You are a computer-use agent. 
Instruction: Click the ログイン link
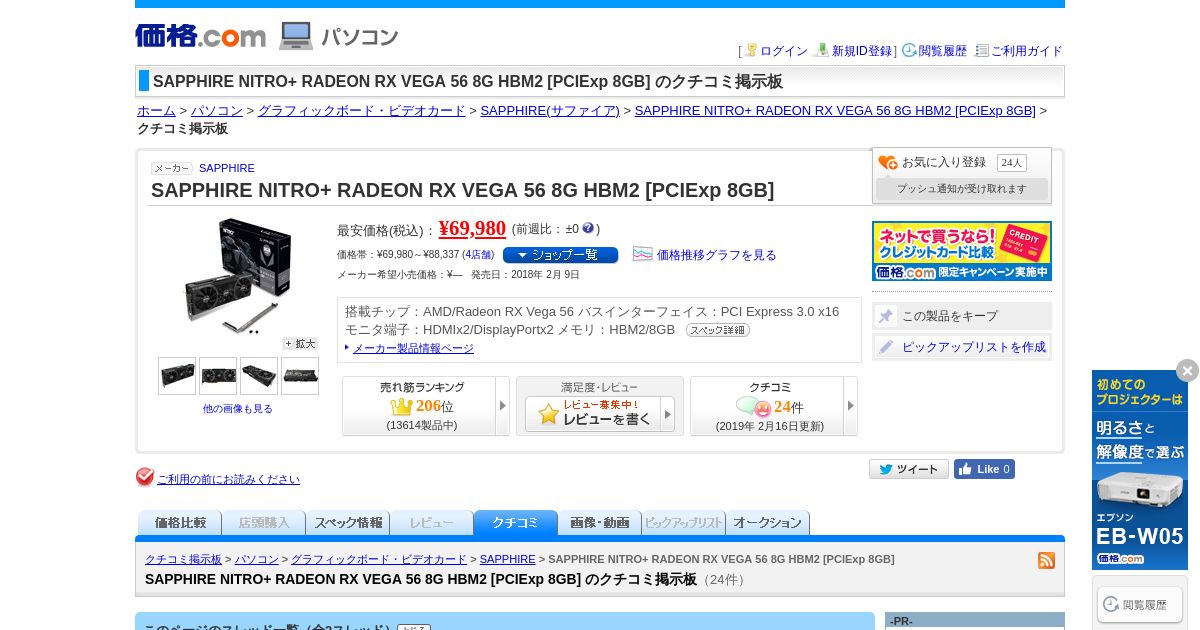[784, 51]
